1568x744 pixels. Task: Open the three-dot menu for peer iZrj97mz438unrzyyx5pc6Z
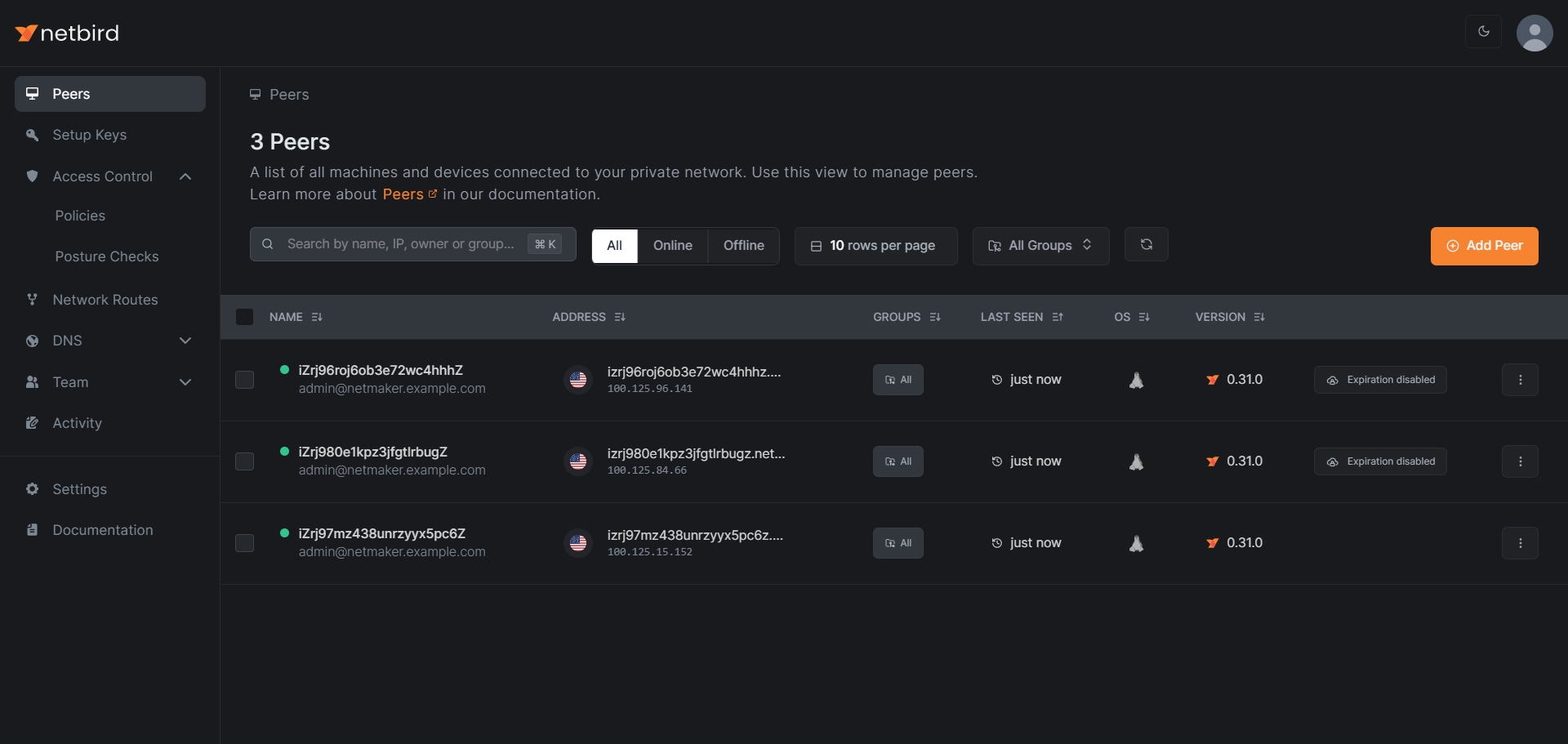click(x=1519, y=543)
